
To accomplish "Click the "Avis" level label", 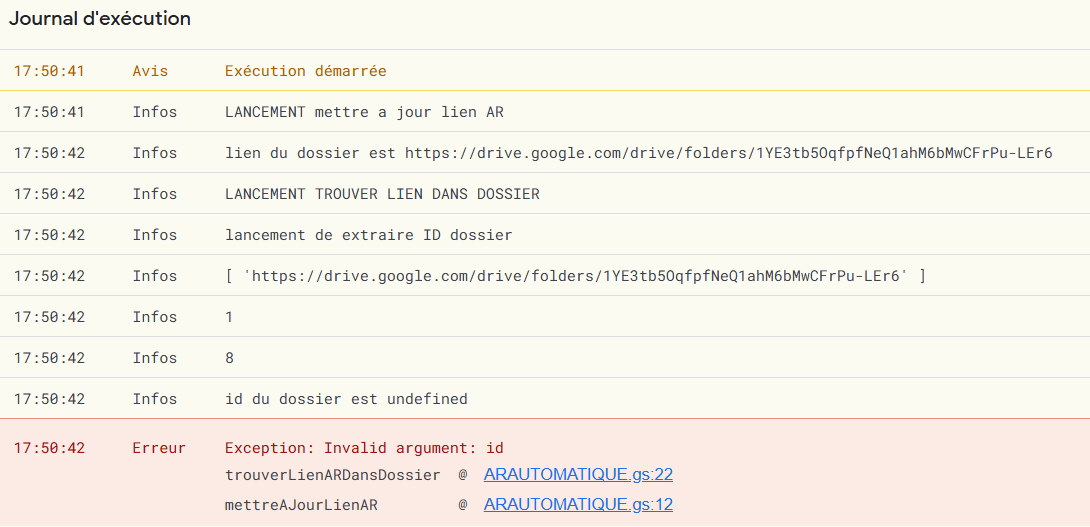I will tap(150, 71).
